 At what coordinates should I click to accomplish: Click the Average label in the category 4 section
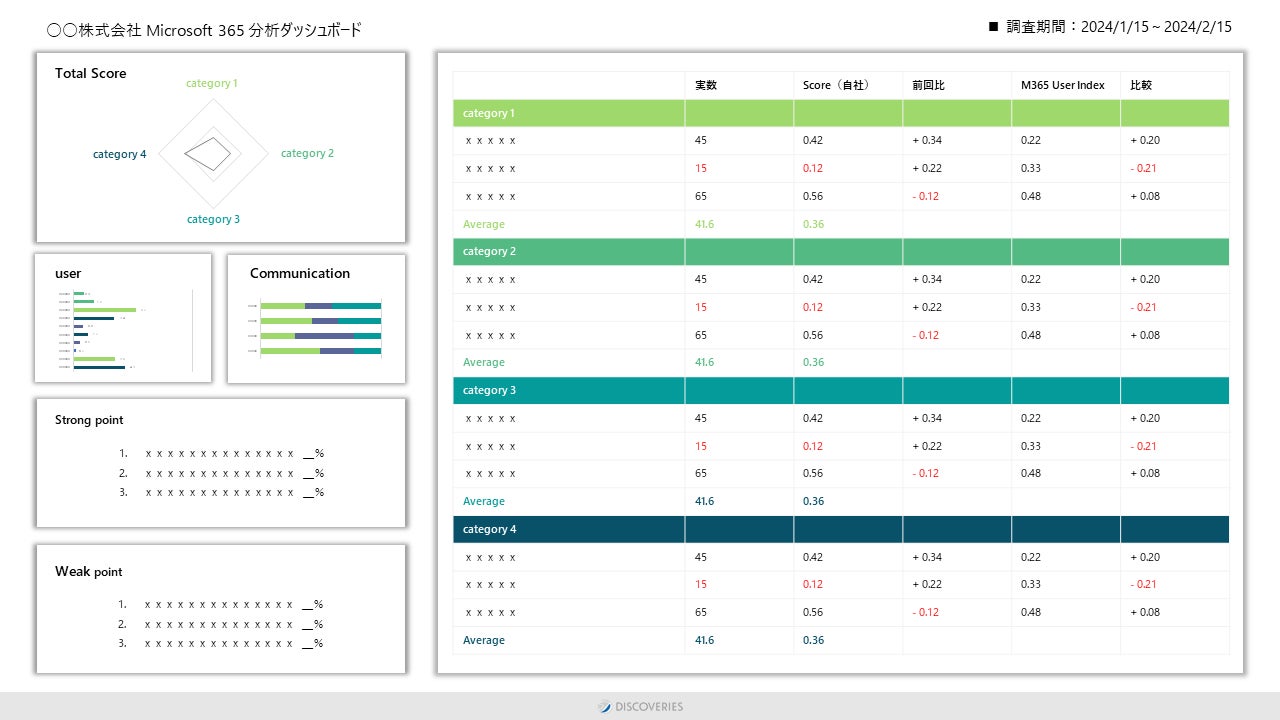click(x=484, y=640)
